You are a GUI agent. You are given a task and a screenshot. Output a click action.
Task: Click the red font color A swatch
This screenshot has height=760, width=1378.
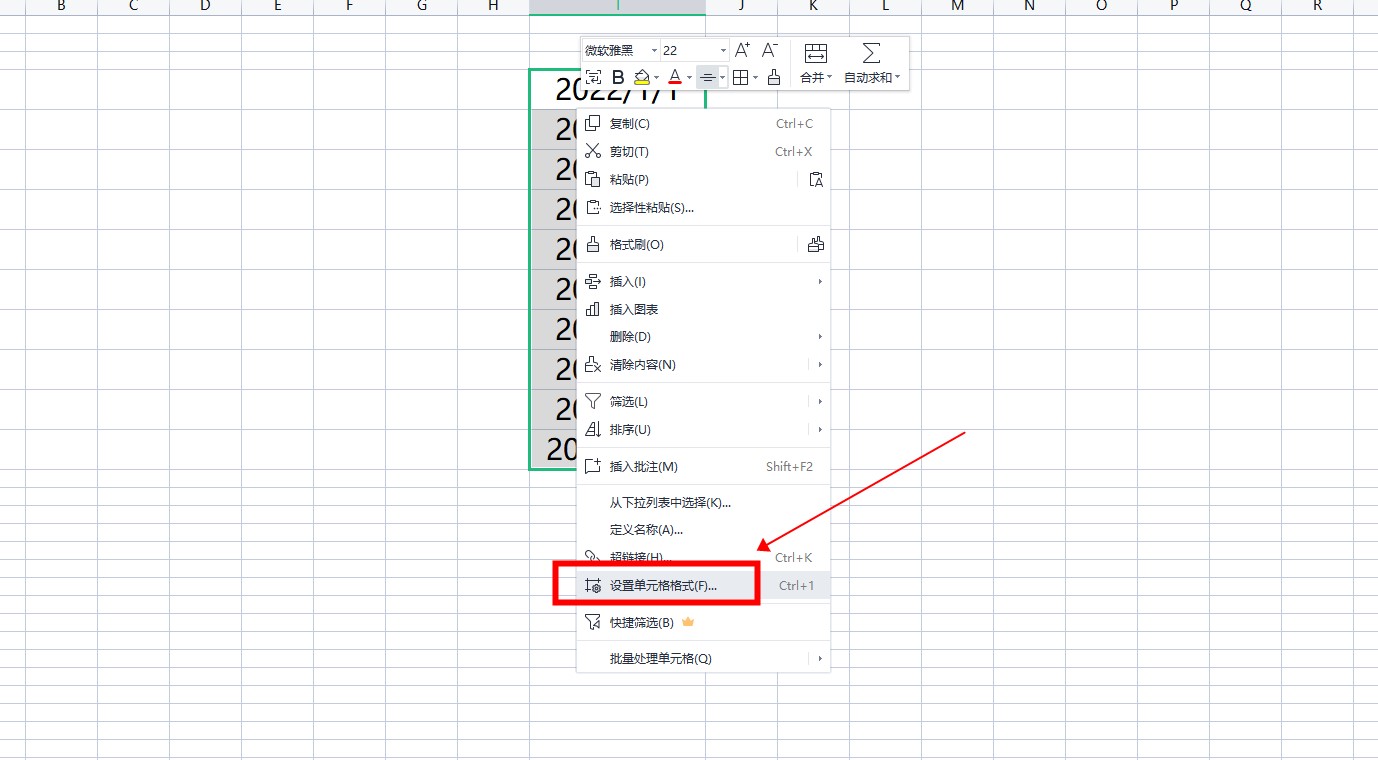point(675,77)
